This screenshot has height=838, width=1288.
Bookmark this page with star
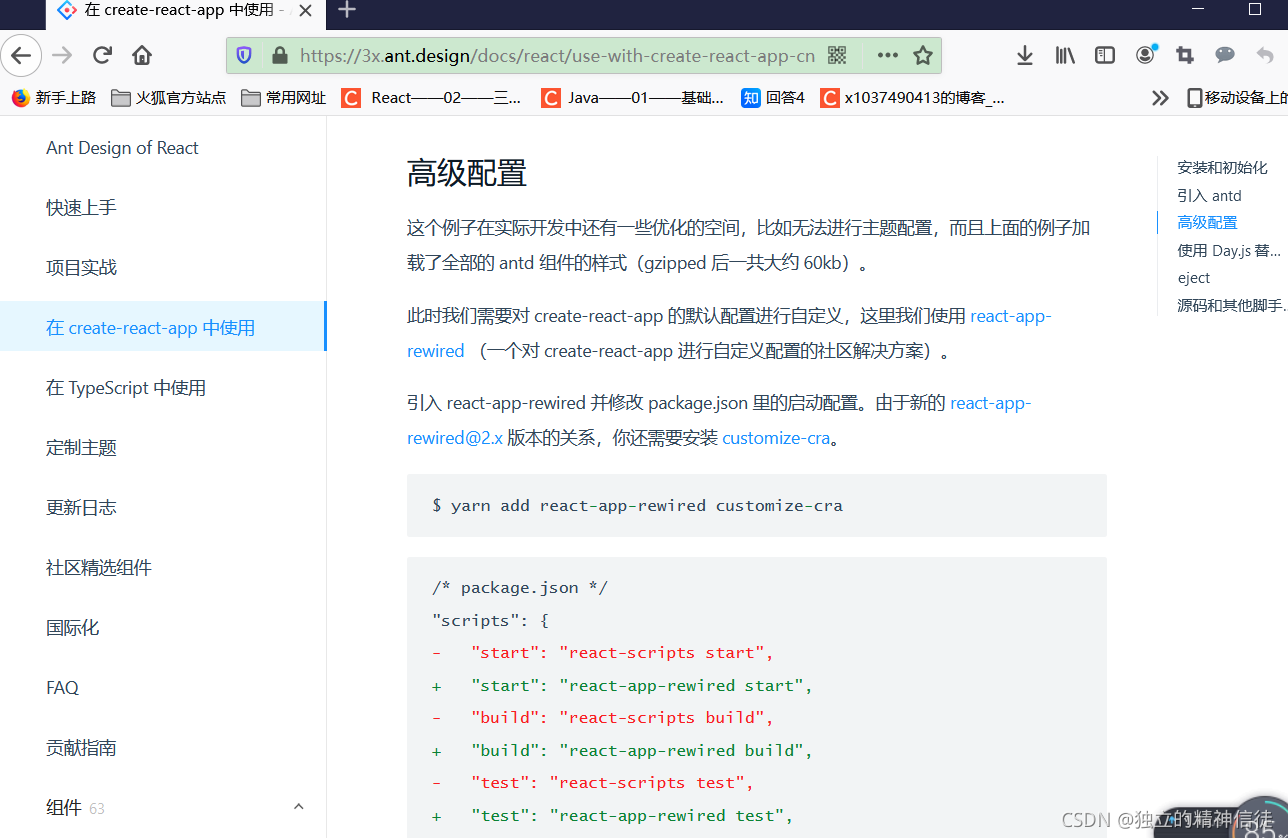922,55
